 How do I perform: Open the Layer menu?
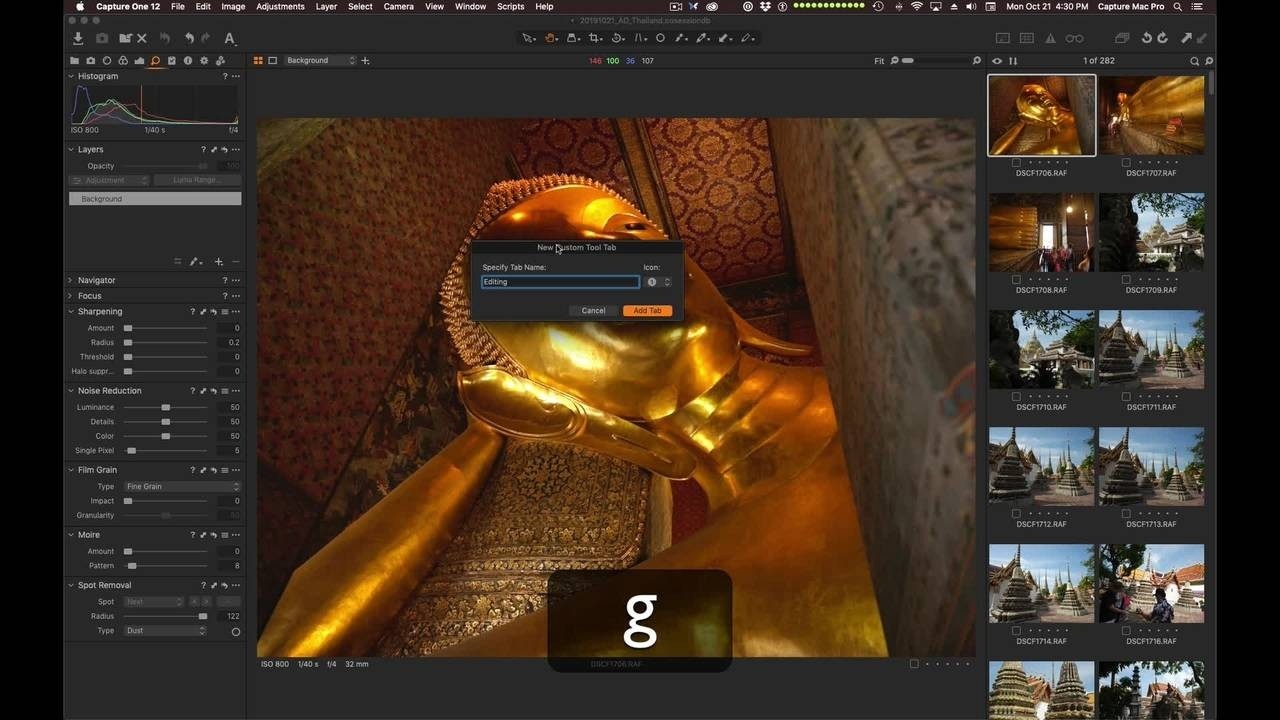tap(326, 7)
